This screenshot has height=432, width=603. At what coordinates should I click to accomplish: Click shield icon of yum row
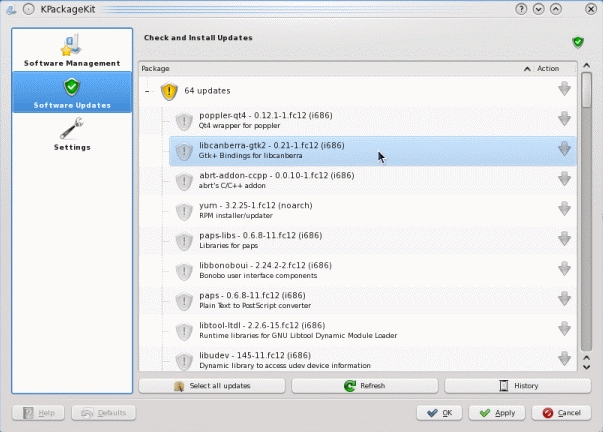[184, 212]
